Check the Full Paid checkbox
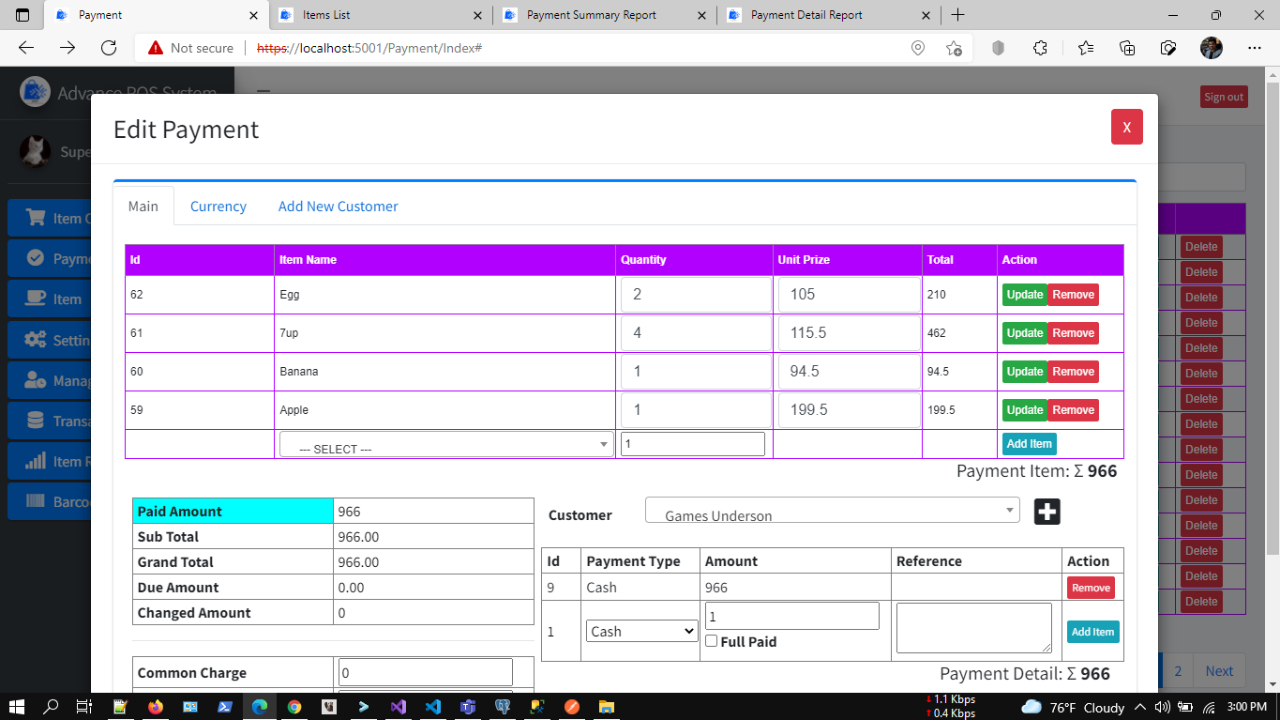This screenshot has width=1280, height=720. 711,640
